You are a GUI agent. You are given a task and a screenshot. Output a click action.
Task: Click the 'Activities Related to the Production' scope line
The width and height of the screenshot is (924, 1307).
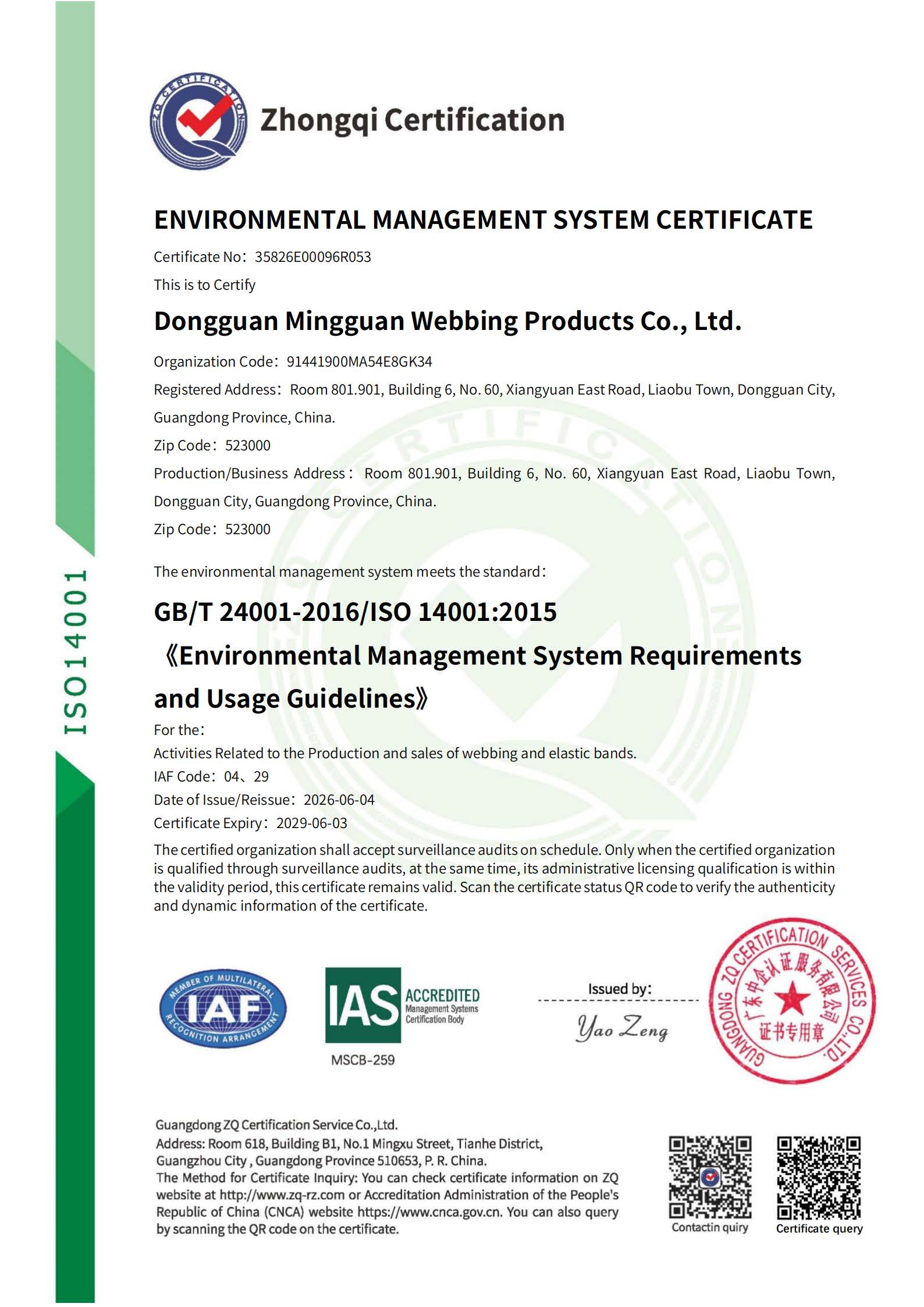pyautogui.click(x=395, y=754)
